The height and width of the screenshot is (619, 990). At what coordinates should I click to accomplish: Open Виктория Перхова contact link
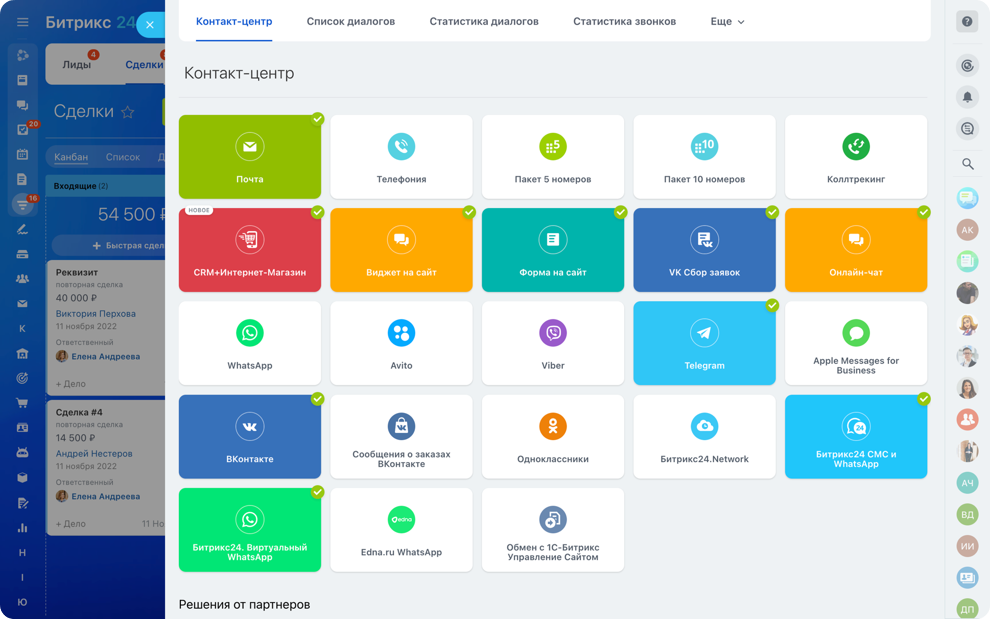pos(95,313)
